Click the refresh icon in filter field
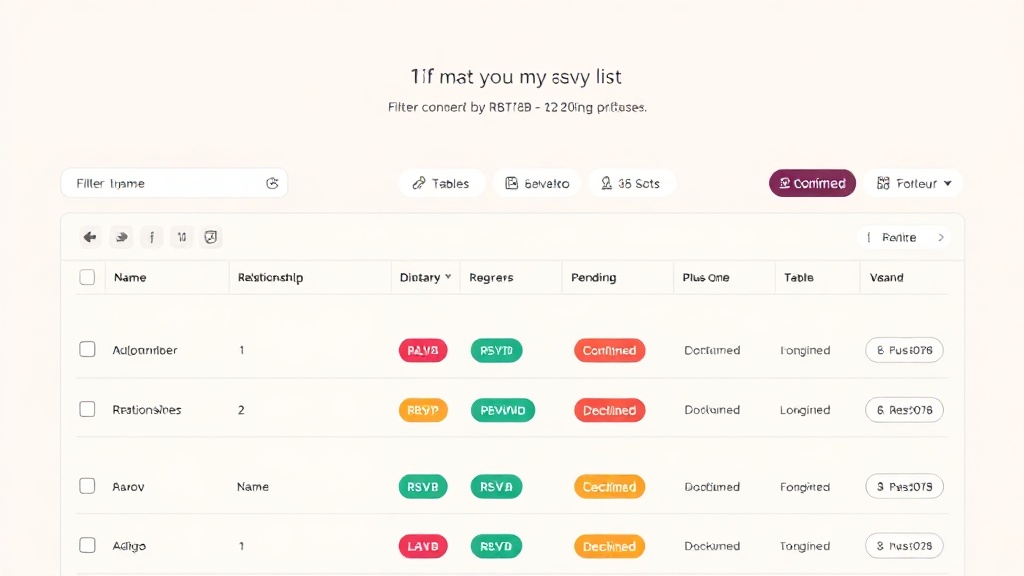 (x=272, y=184)
